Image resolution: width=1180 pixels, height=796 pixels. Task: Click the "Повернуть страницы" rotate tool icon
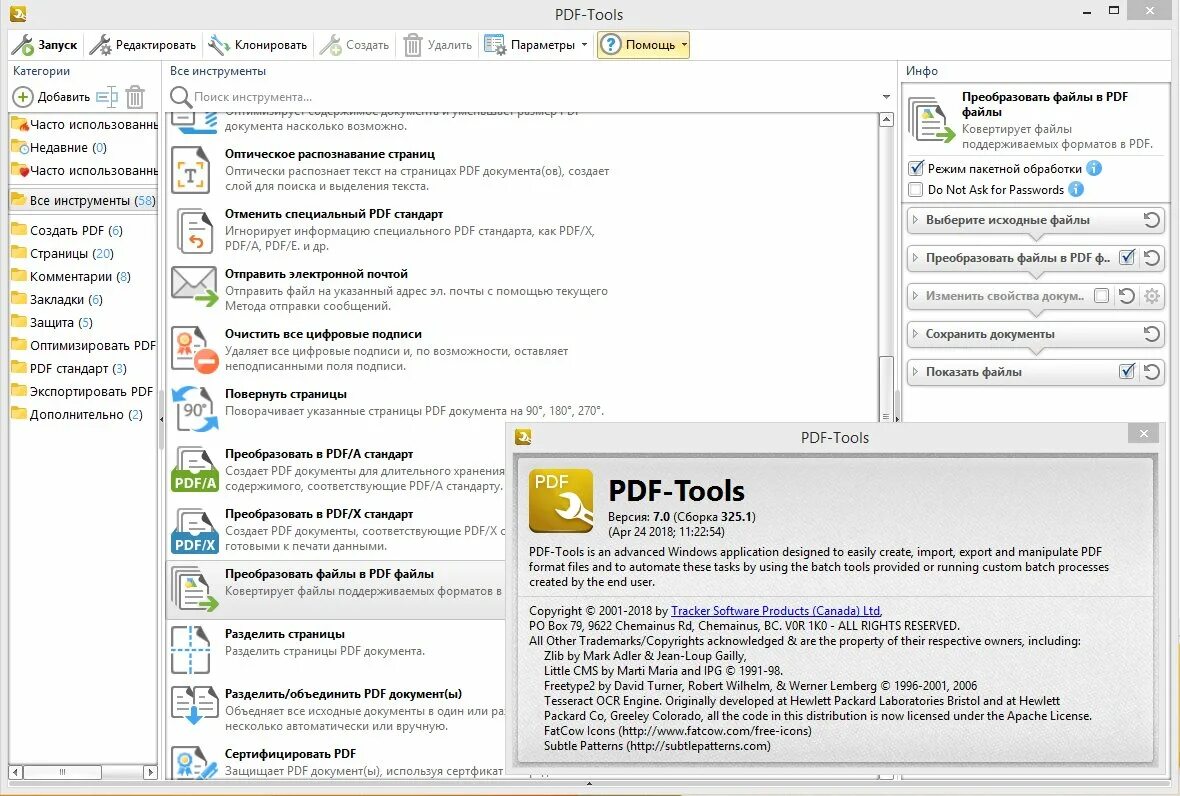tap(191, 408)
